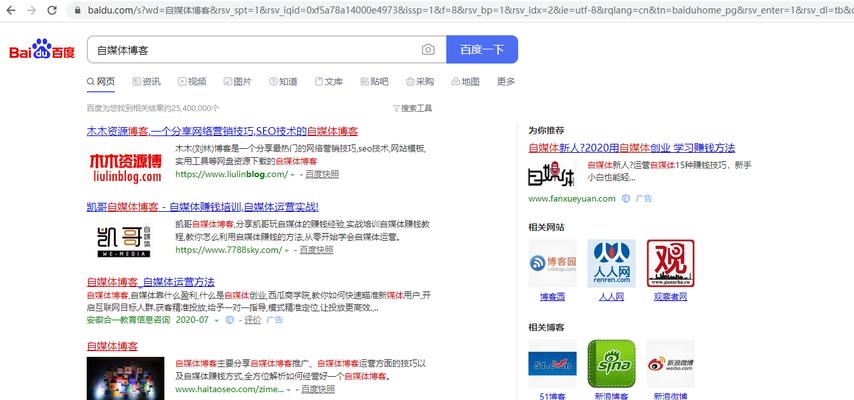Screen dimensions: 854x400
Task: Switch to the 知道 tab
Action: tap(283, 82)
